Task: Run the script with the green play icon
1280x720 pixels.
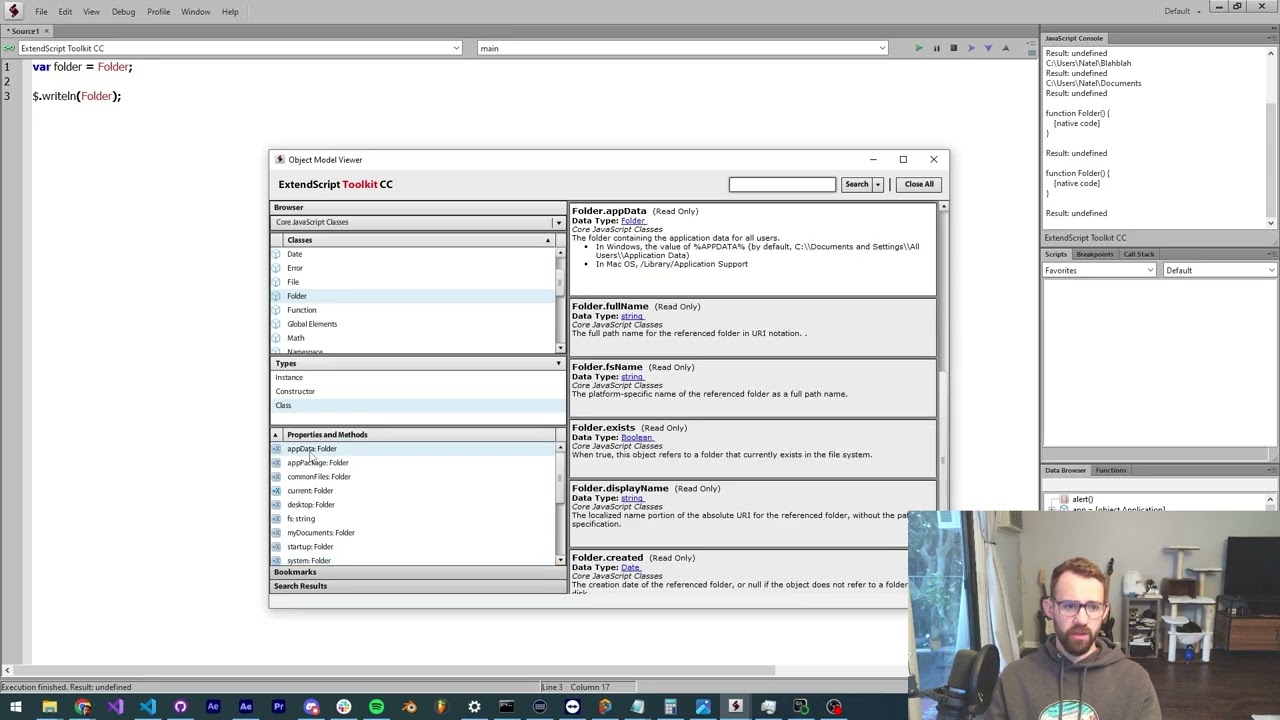Action: point(919,48)
